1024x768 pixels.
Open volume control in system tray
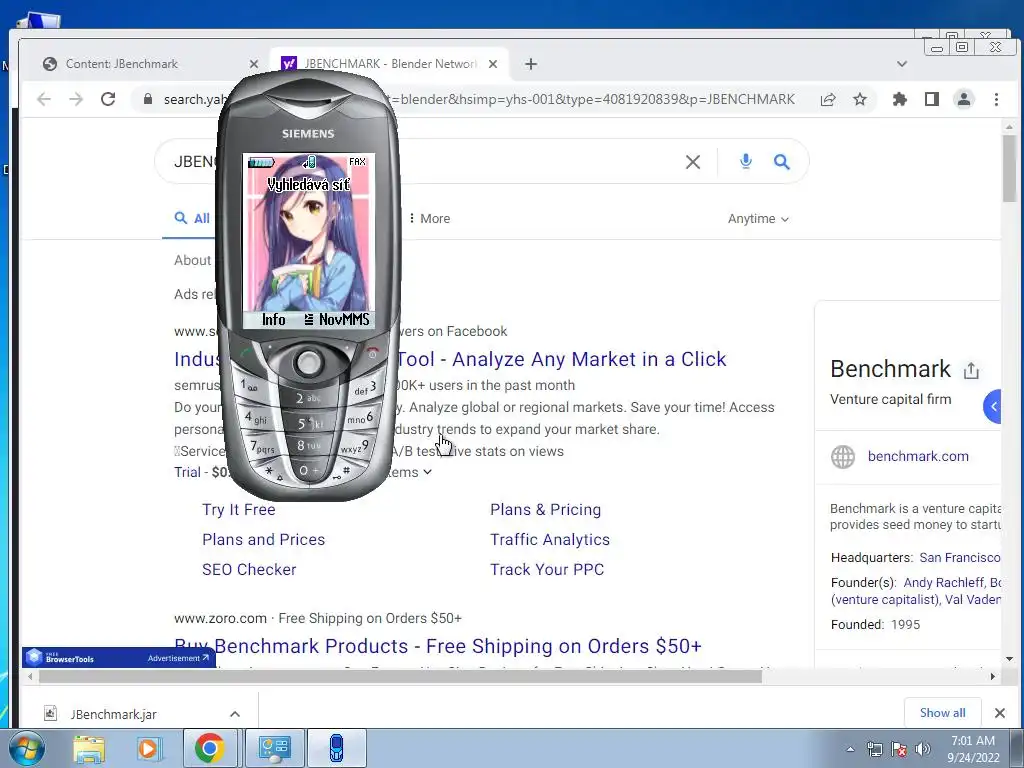[923, 749]
